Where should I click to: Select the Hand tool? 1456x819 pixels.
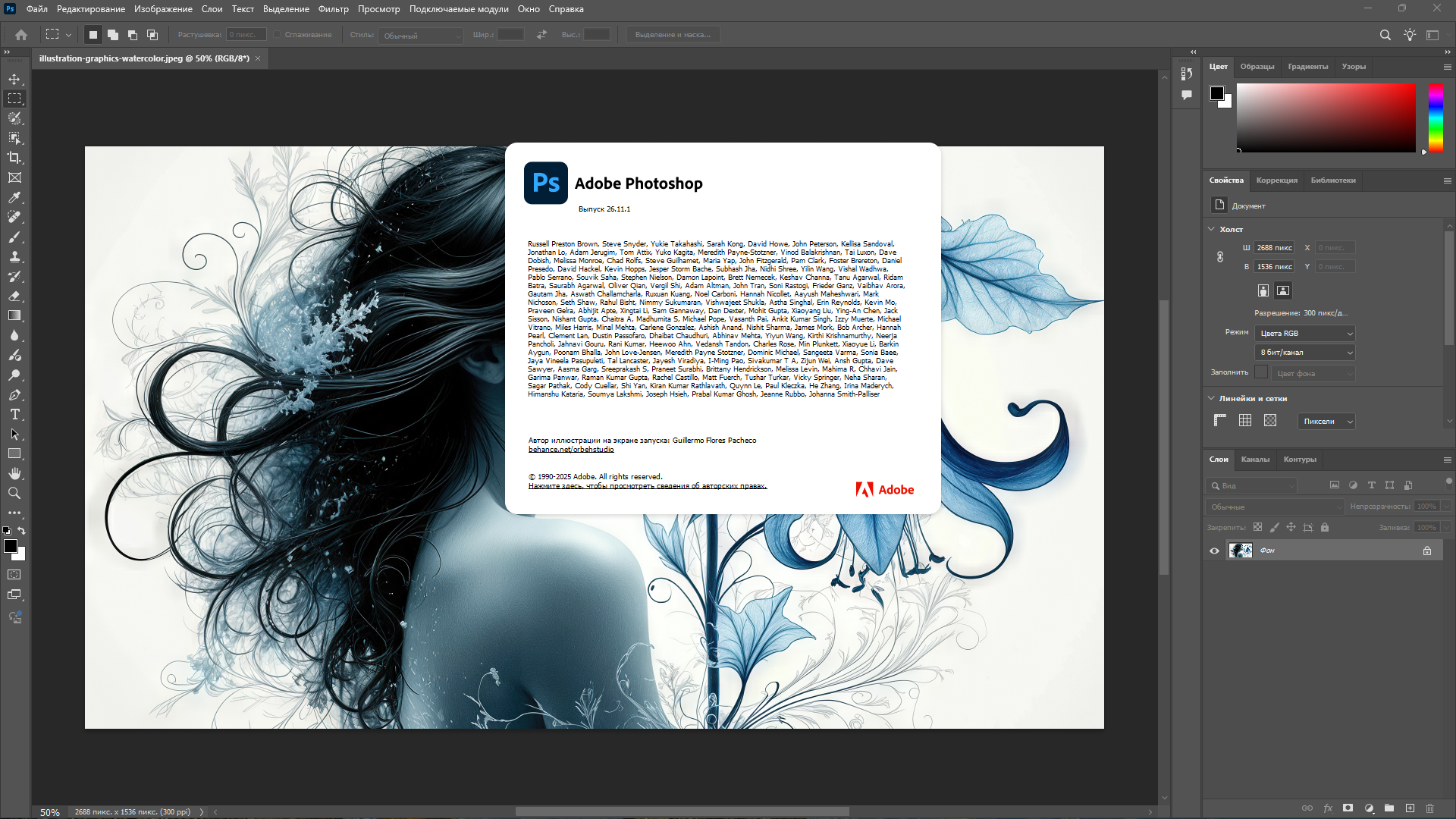click(x=14, y=473)
